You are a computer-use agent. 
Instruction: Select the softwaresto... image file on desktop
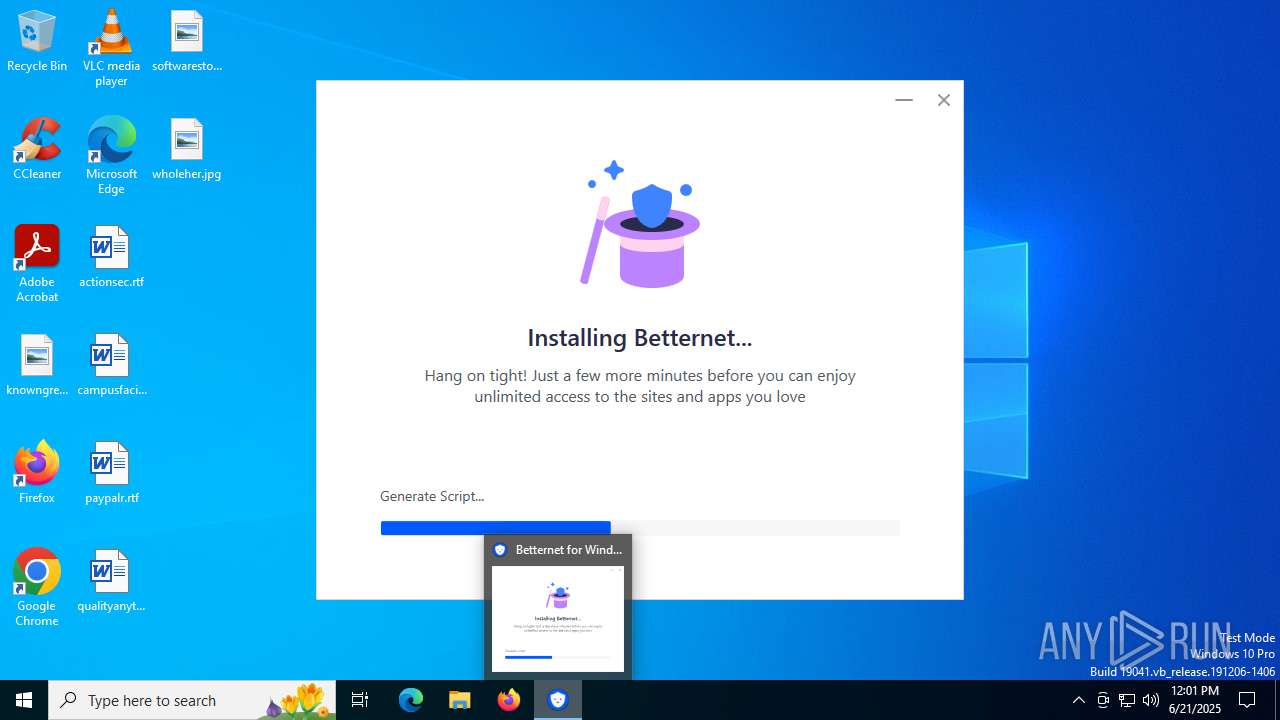(x=187, y=42)
